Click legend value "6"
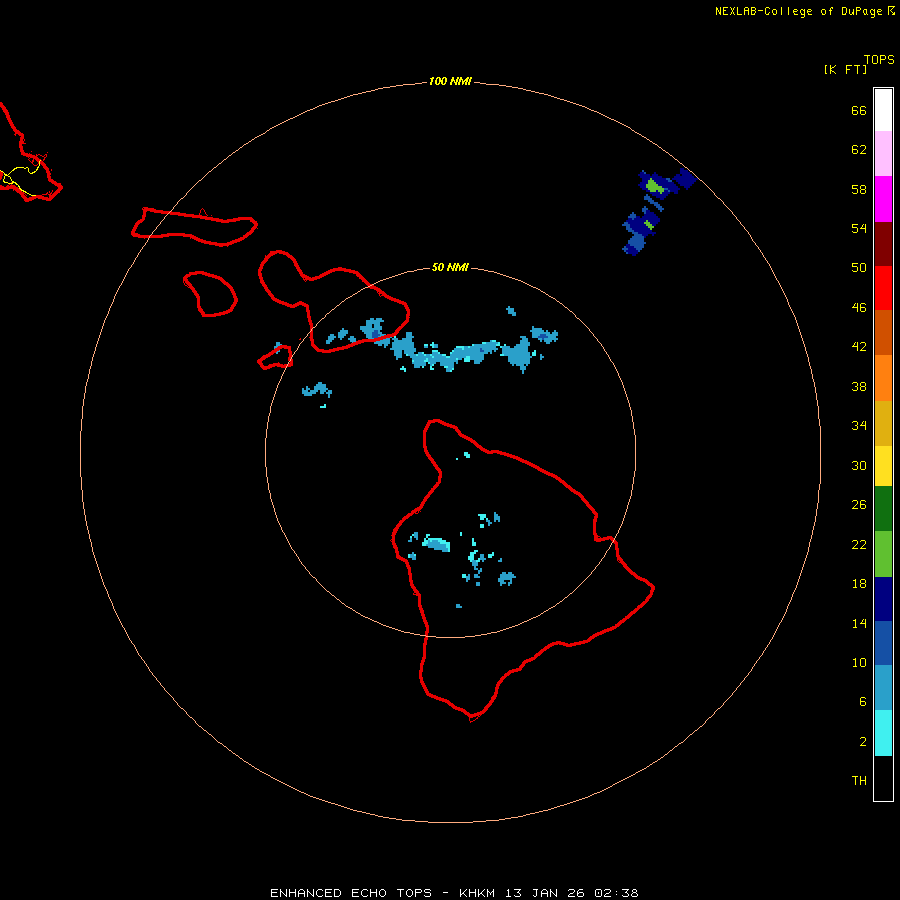The image size is (900, 900). pos(862,702)
